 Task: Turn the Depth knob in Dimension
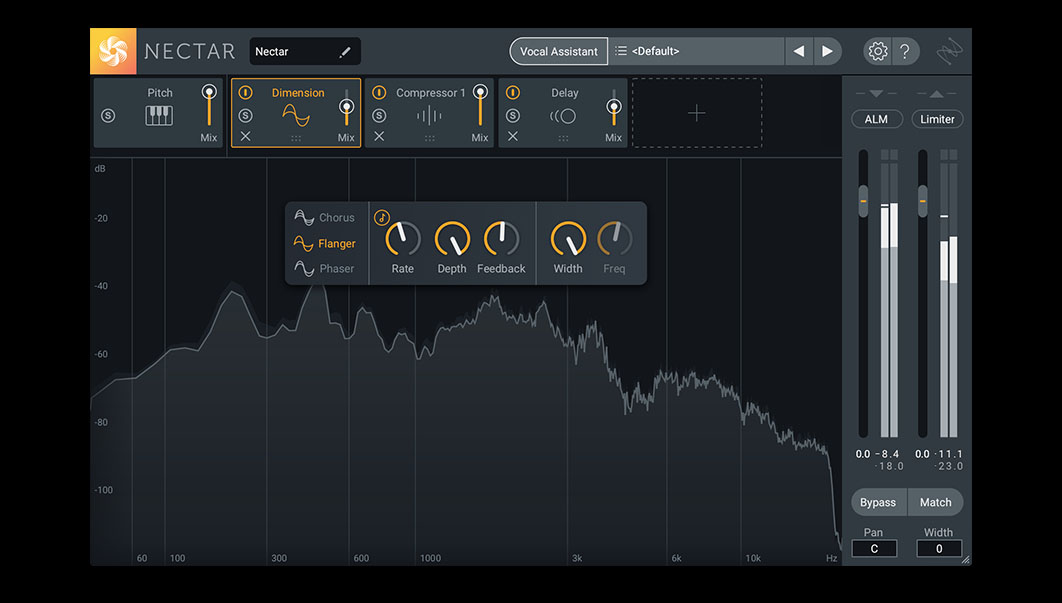(451, 240)
